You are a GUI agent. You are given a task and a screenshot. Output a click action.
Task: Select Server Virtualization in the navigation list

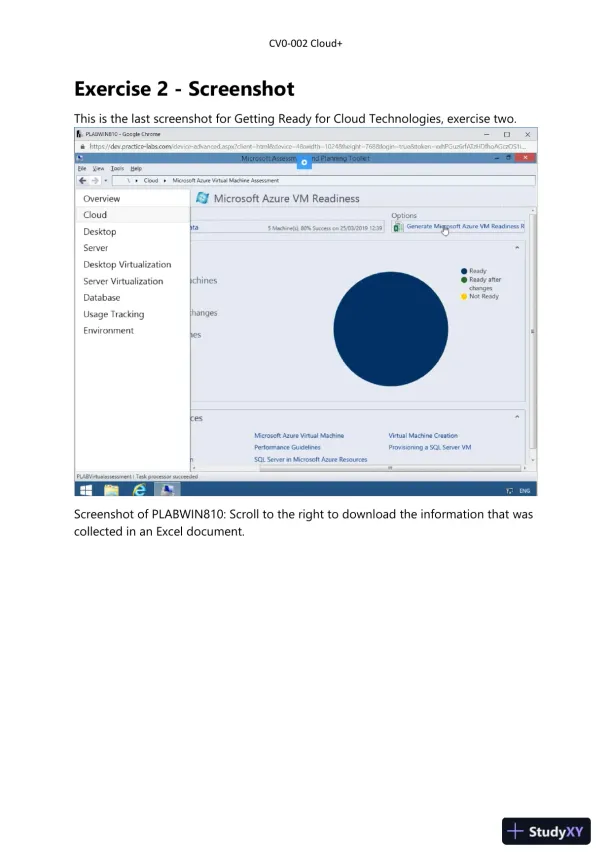123,281
